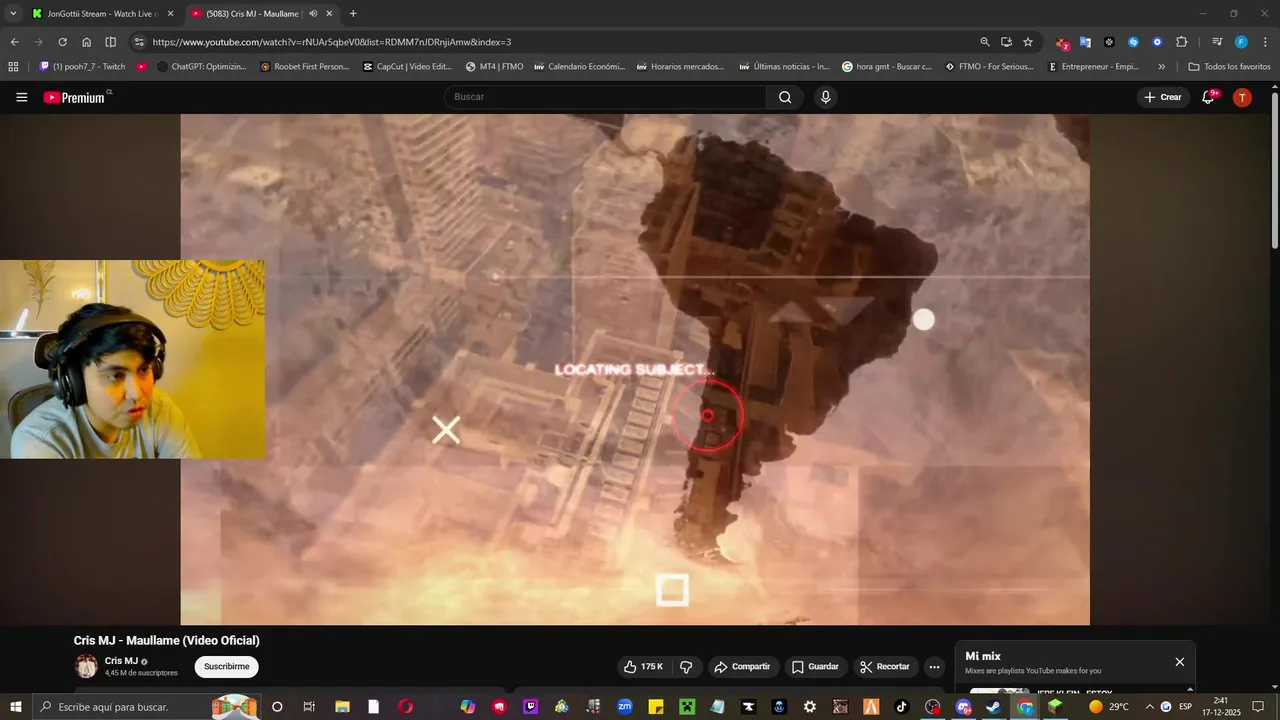Open the Windows Start menu
Screen dimensions: 1280x720
(x=15, y=707)
